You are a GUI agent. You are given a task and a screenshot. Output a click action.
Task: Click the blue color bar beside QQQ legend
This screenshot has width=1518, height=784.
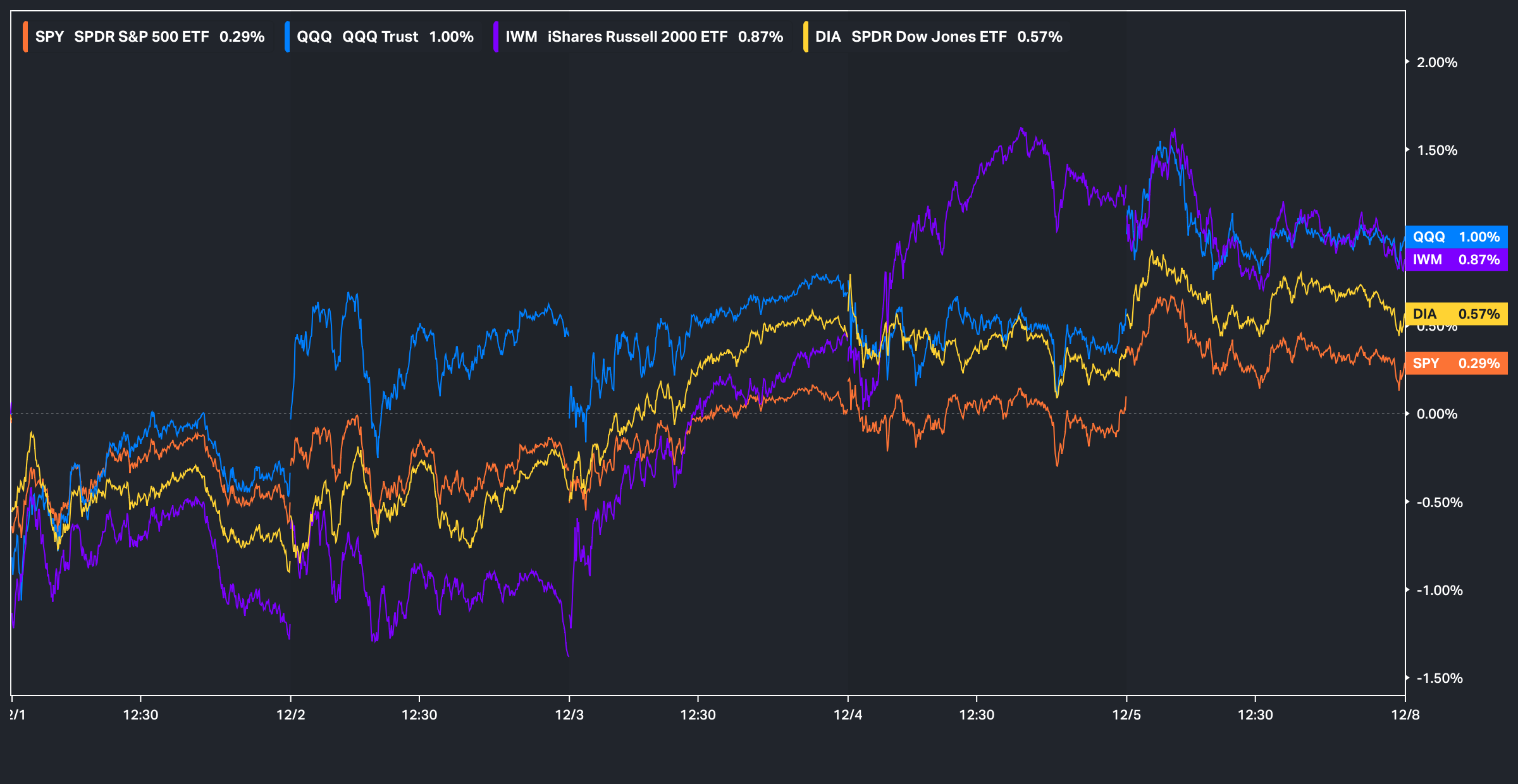287,37
